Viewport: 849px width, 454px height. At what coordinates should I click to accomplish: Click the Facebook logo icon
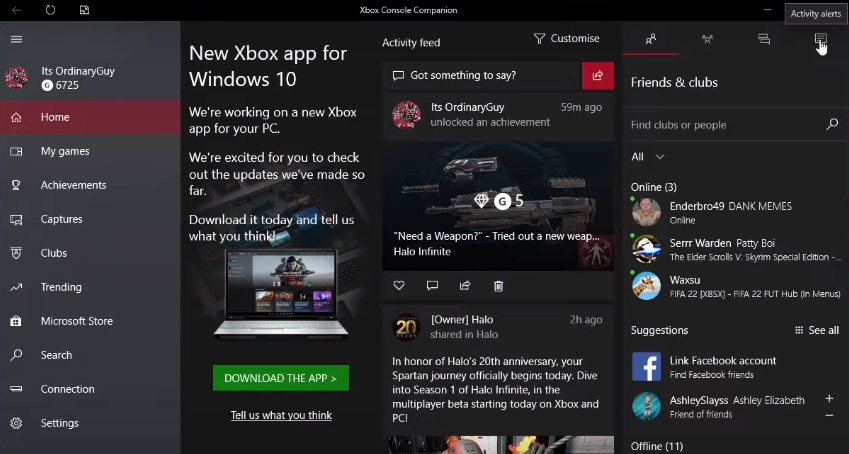pyautogui.click(x=646, y=367)
